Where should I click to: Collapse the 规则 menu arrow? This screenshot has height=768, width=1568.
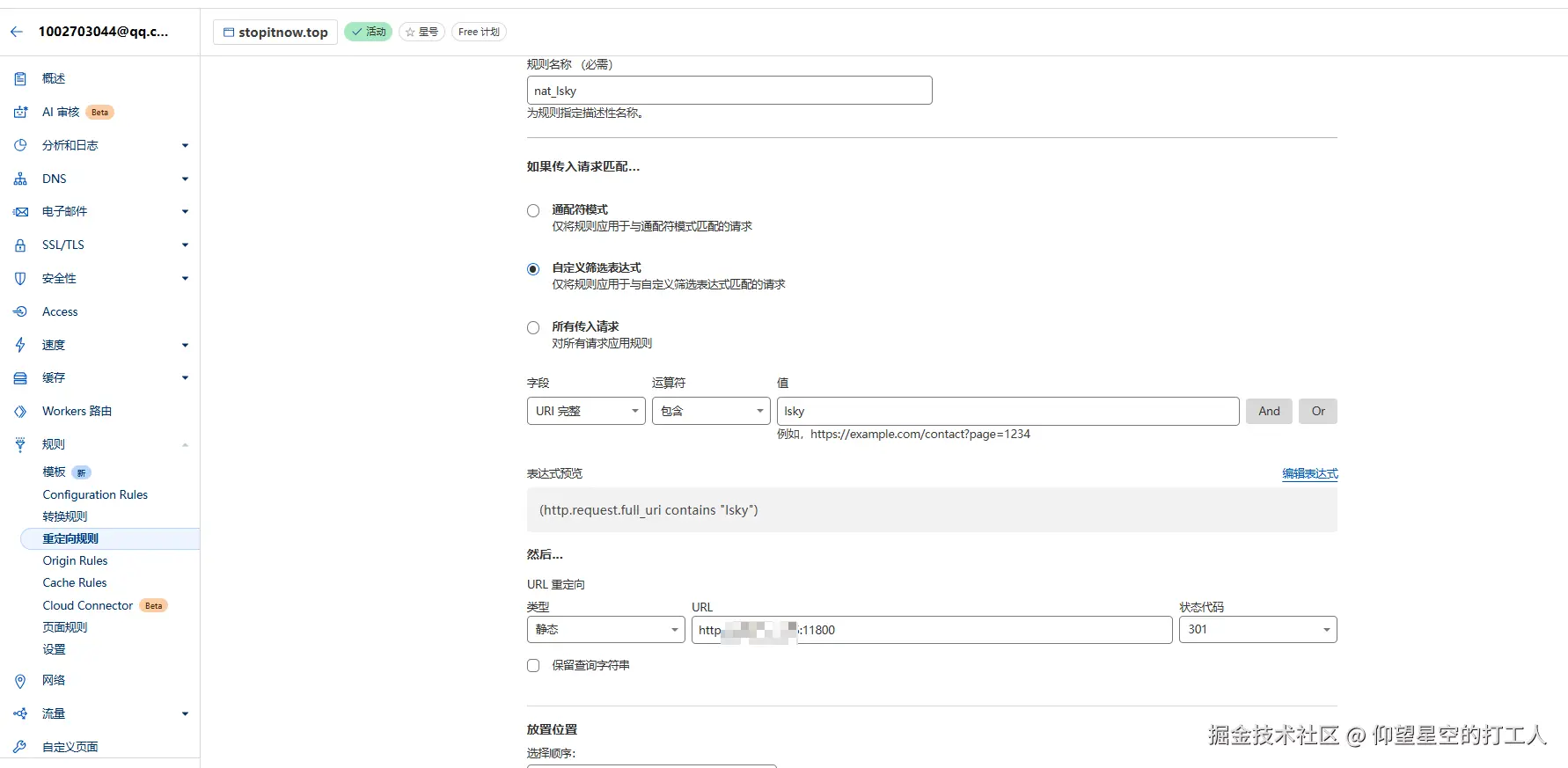pyautogui.click(x=185, y=444)
